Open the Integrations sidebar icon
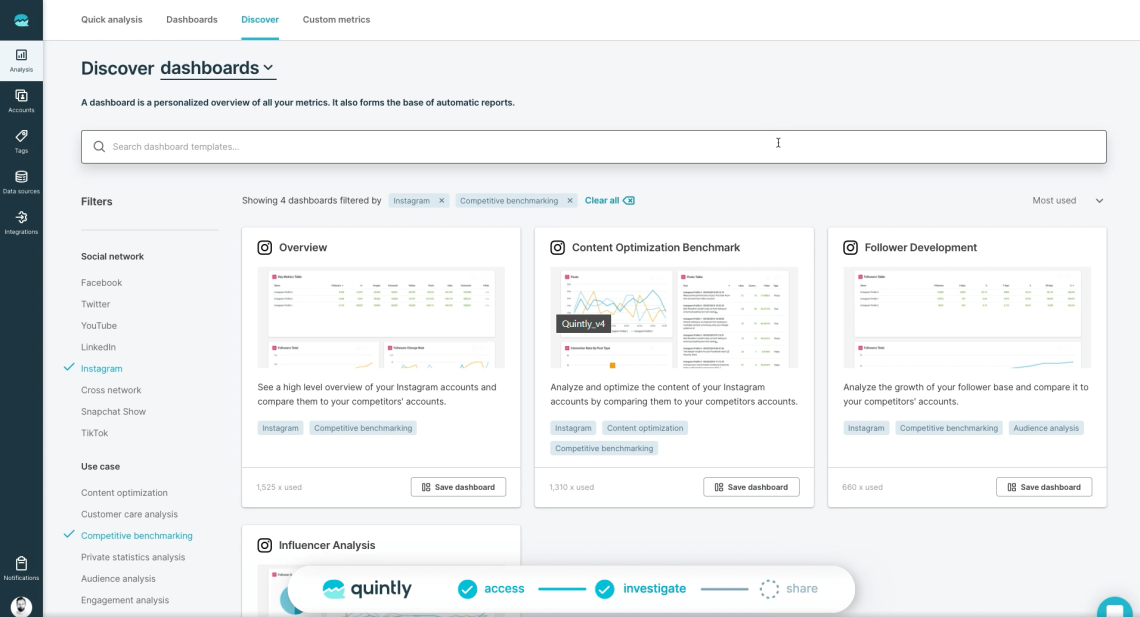The height and width of the screenshot is (617, 1140). click(x=21, y=223)
